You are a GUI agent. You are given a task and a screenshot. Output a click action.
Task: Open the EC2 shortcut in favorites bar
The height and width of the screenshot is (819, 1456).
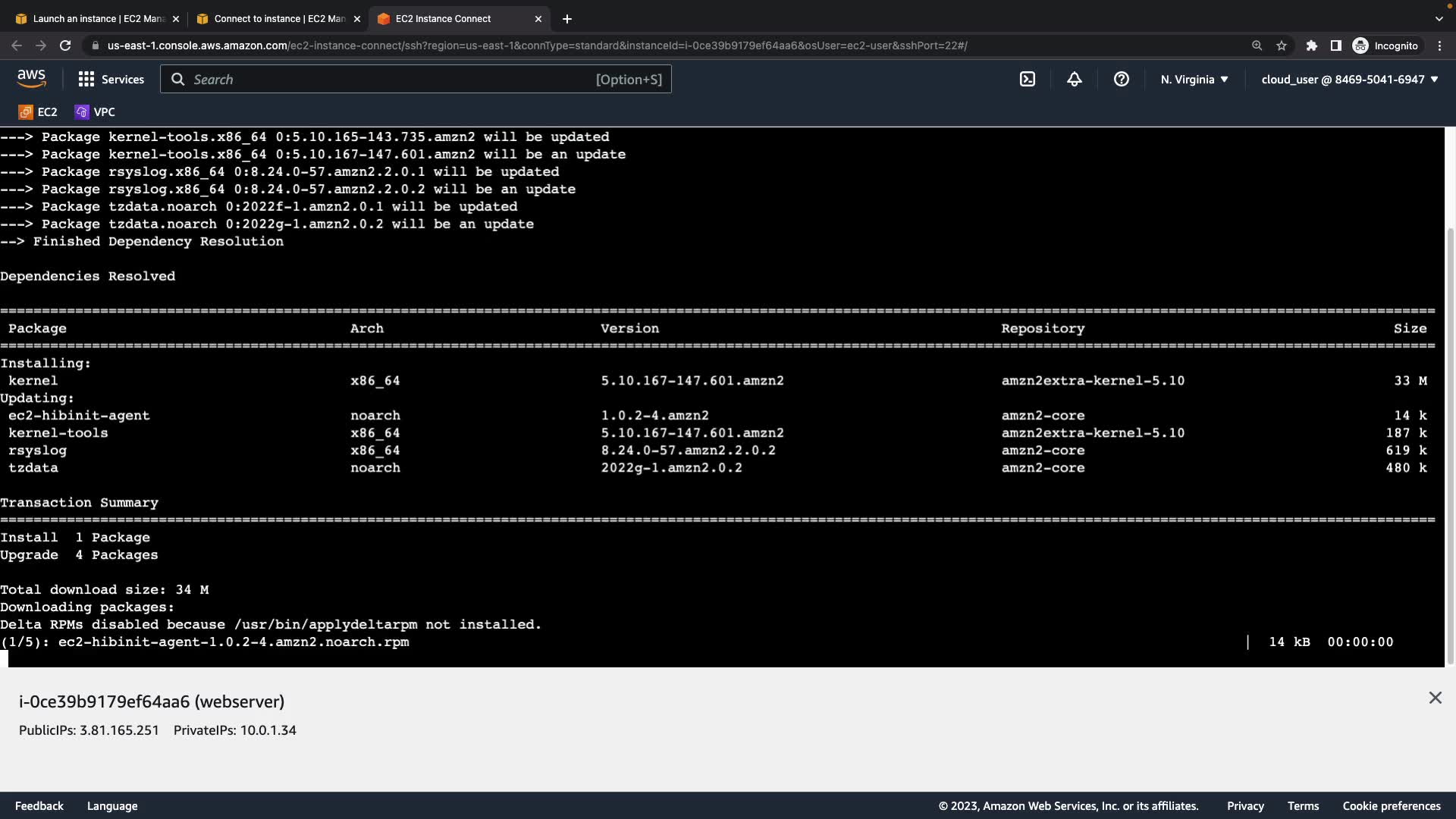(x=38, y=111)
